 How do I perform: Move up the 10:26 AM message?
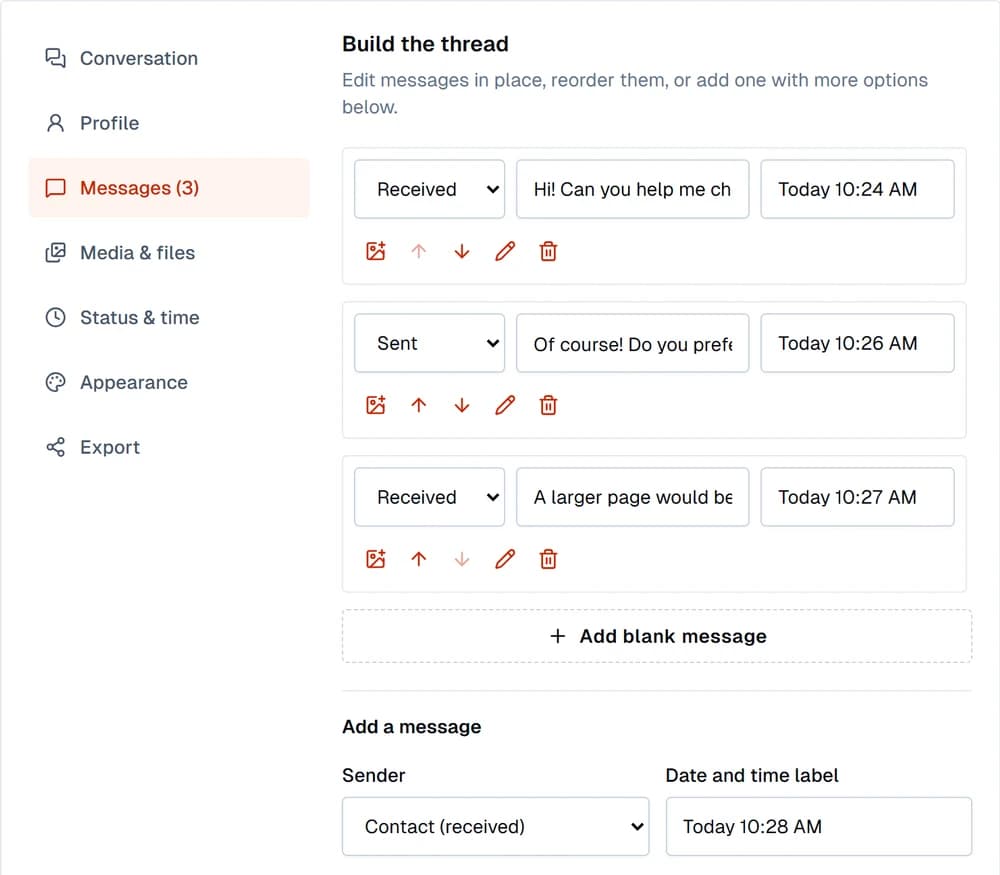click(418, 405)
